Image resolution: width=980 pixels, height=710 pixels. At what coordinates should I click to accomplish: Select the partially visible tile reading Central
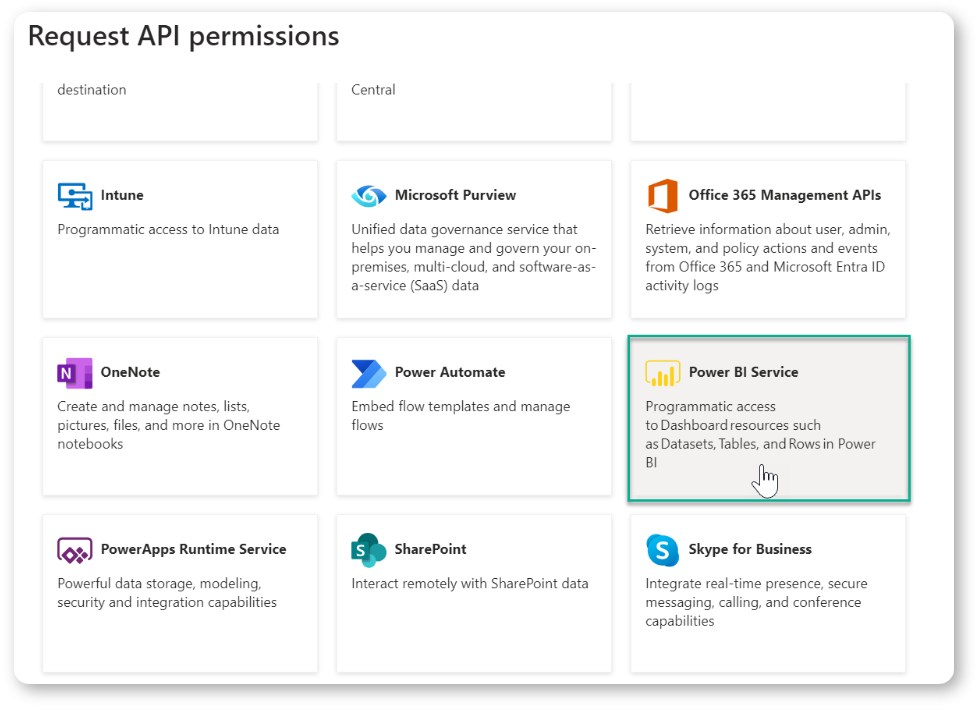click(474, 111)
